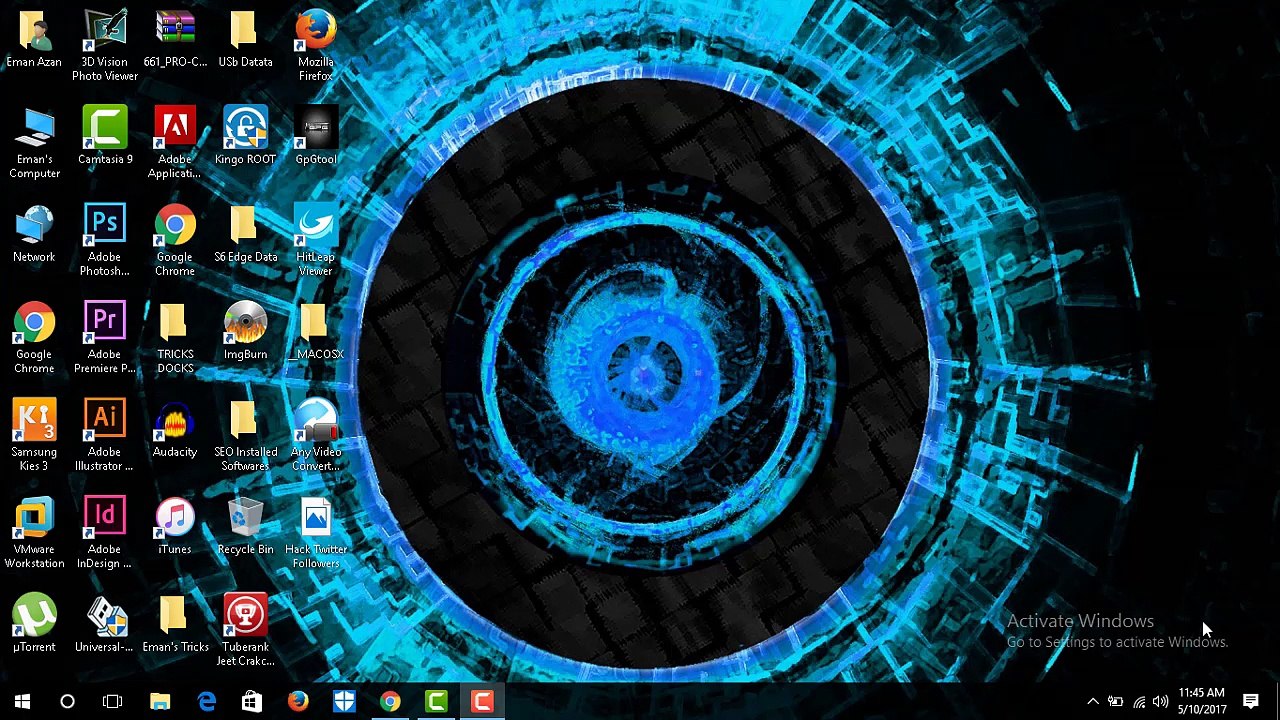Launch Mozilla Firefox from the desktop
The image size is (1280, 720).
315,46
